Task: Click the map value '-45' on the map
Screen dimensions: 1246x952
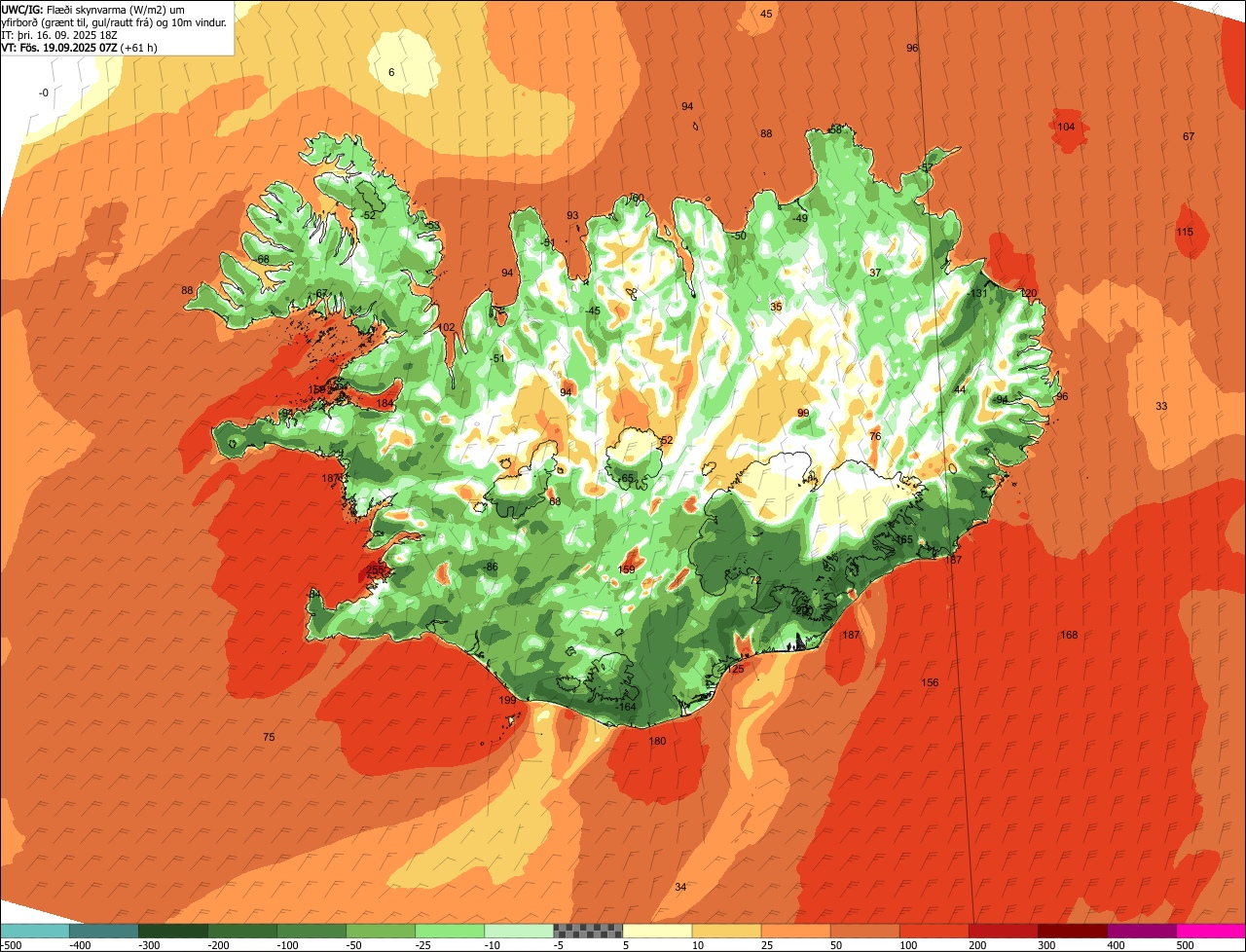Action: [593, 311]
